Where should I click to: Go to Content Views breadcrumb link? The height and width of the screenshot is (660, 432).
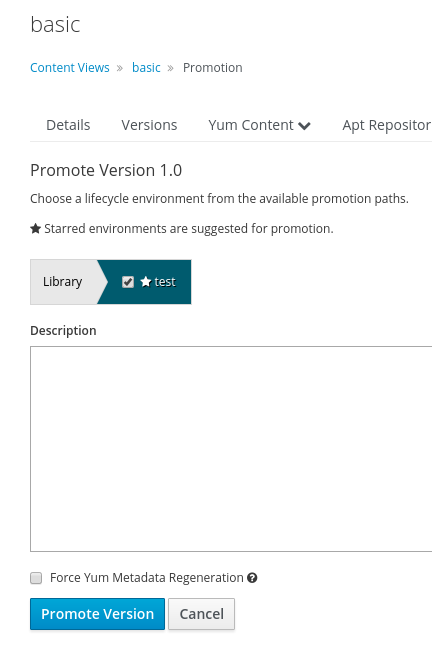click(x=70, y=68)
